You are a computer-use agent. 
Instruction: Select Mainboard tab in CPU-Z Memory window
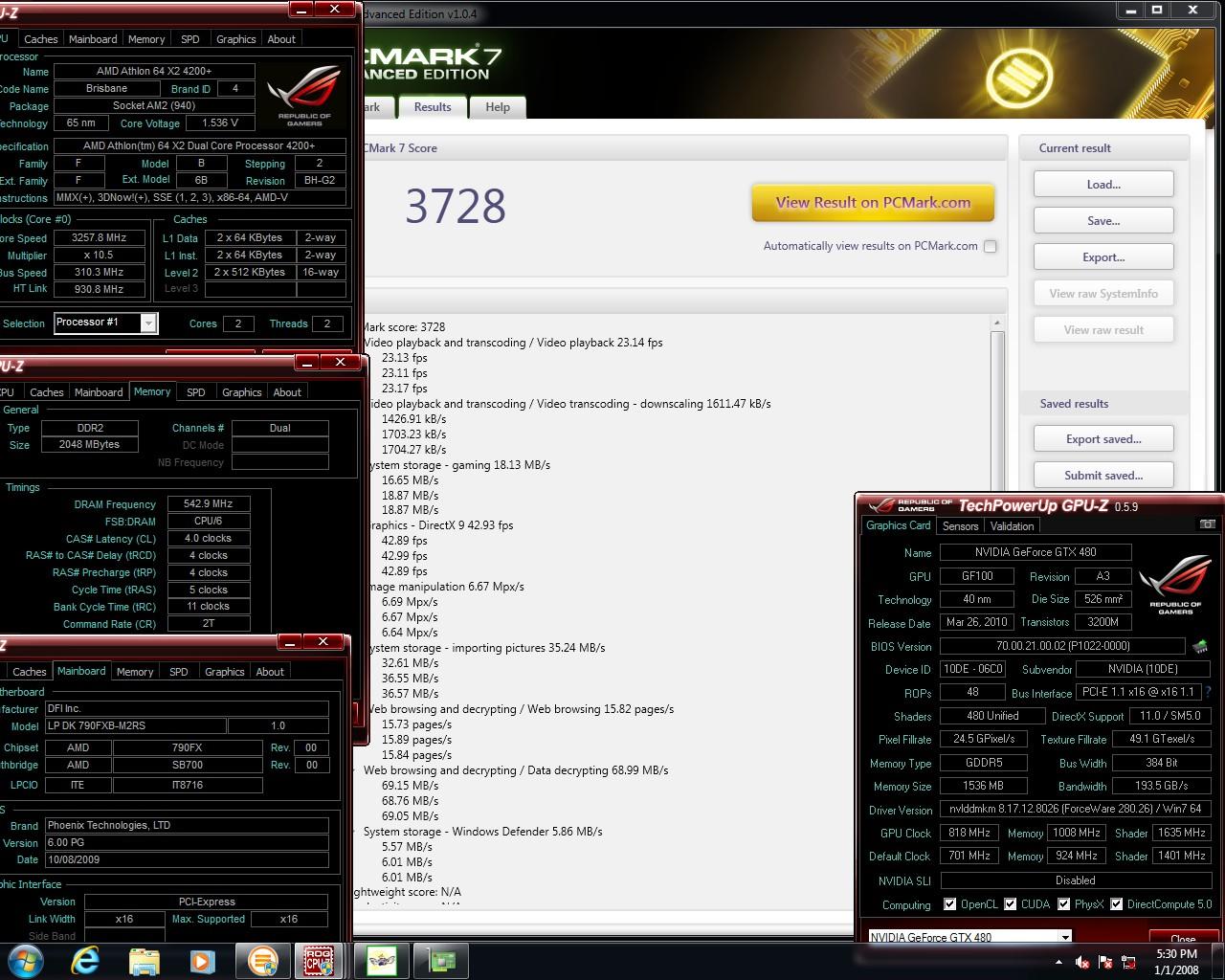99,392
